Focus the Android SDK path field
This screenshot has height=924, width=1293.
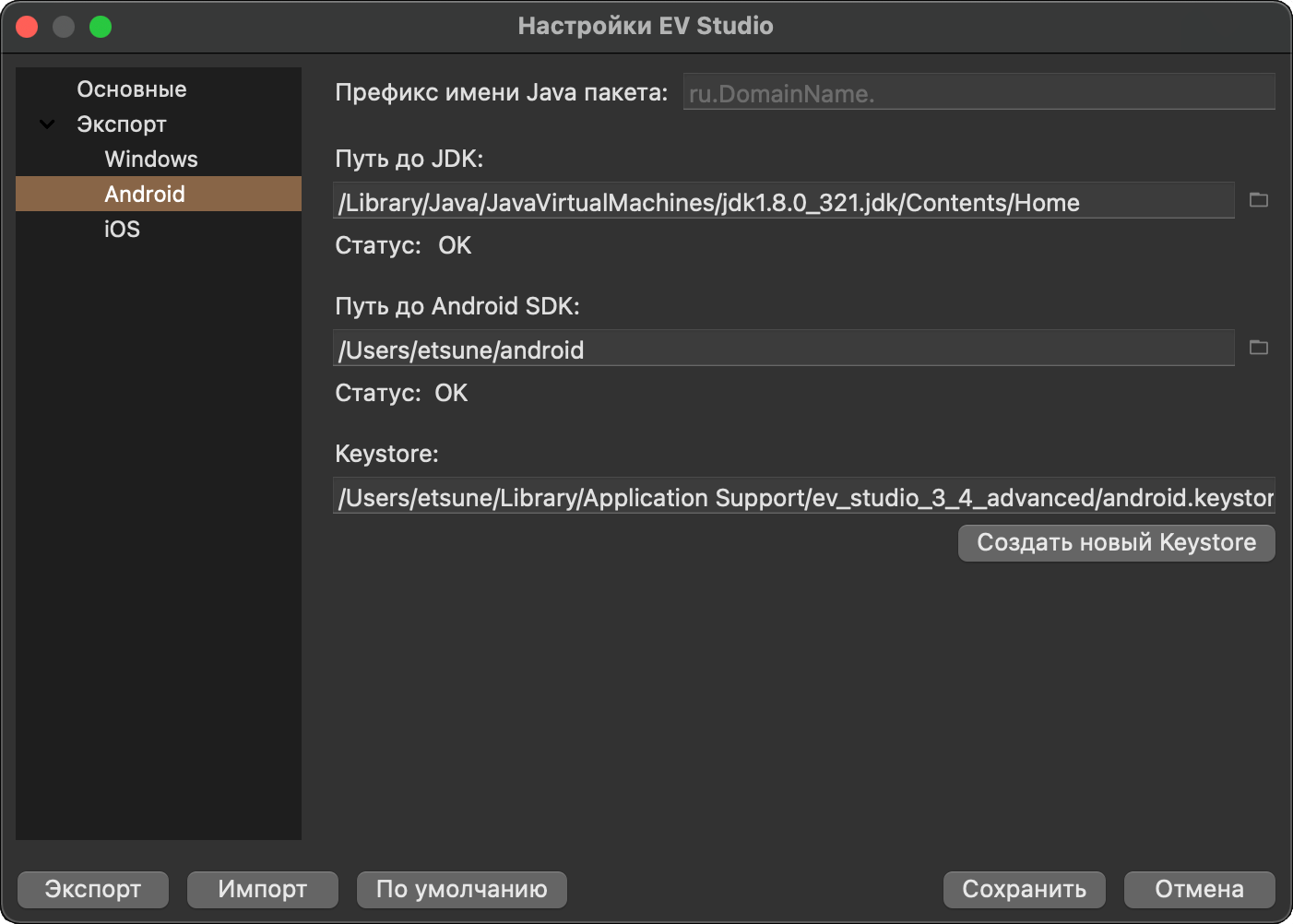coord(782,349)
